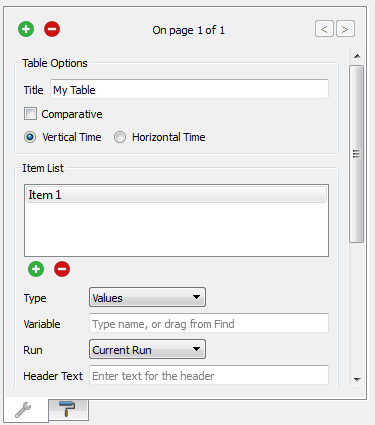
Task: Switch to the paint roller styles tab
Action: click(x=68, y=409)
